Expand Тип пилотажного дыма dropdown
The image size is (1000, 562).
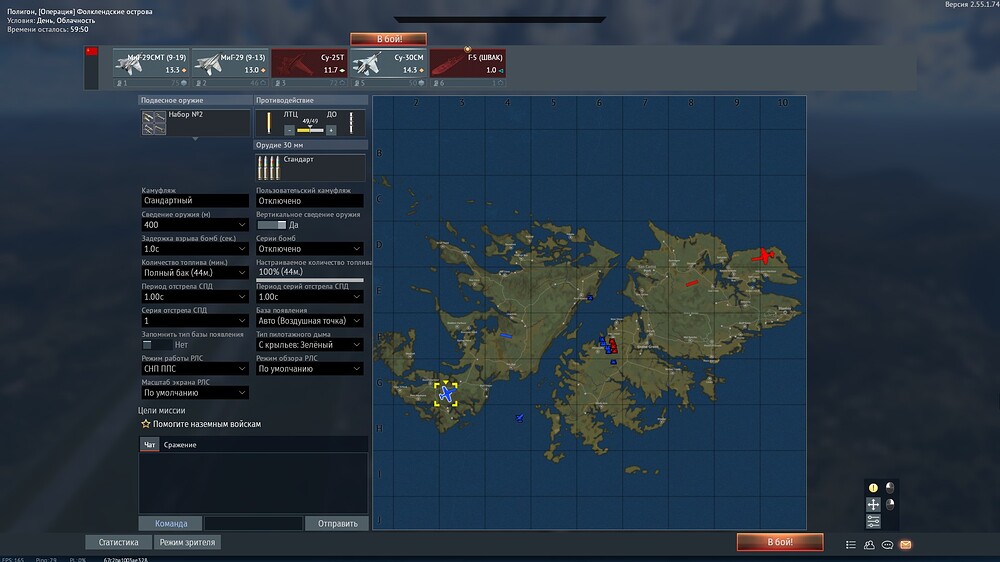309,344
